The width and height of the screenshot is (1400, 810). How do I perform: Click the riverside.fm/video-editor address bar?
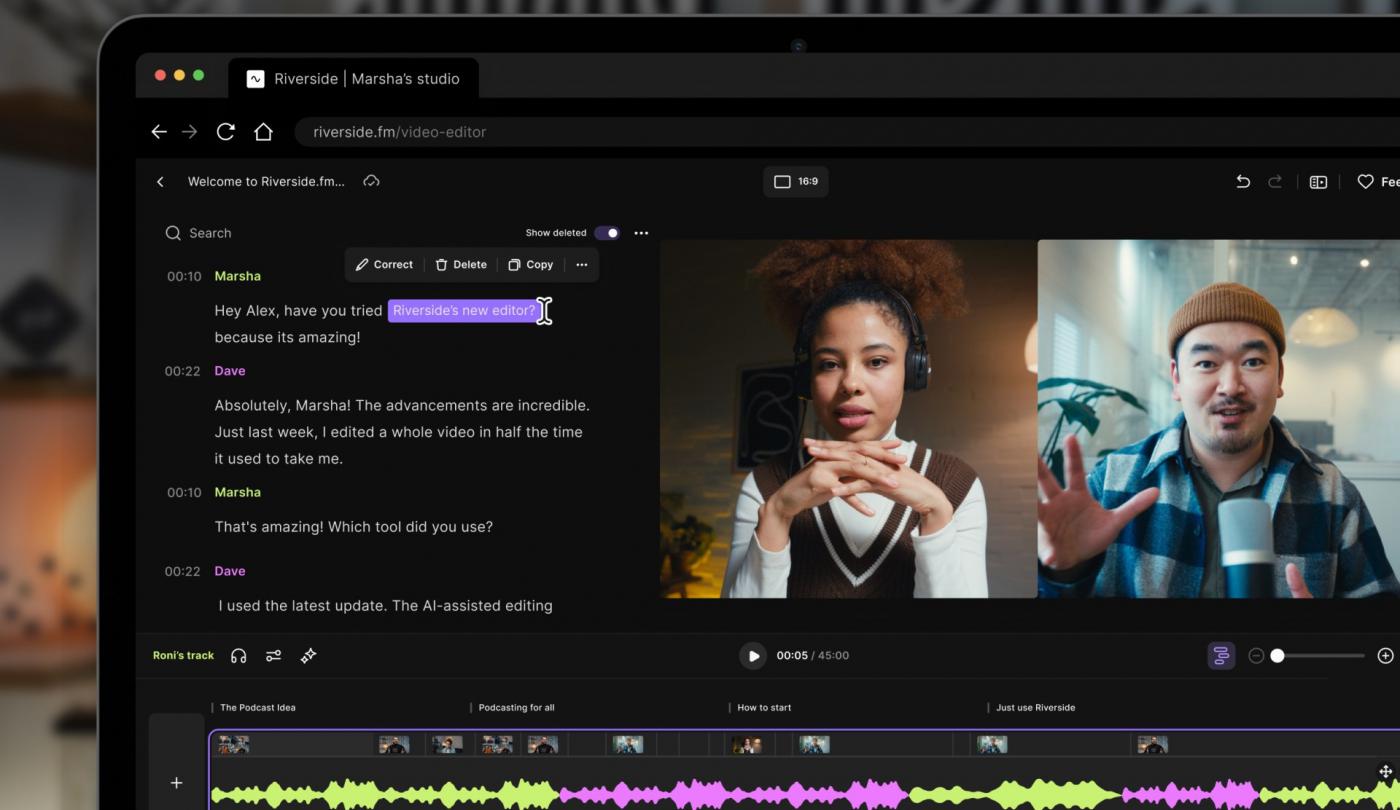[847, 132]
